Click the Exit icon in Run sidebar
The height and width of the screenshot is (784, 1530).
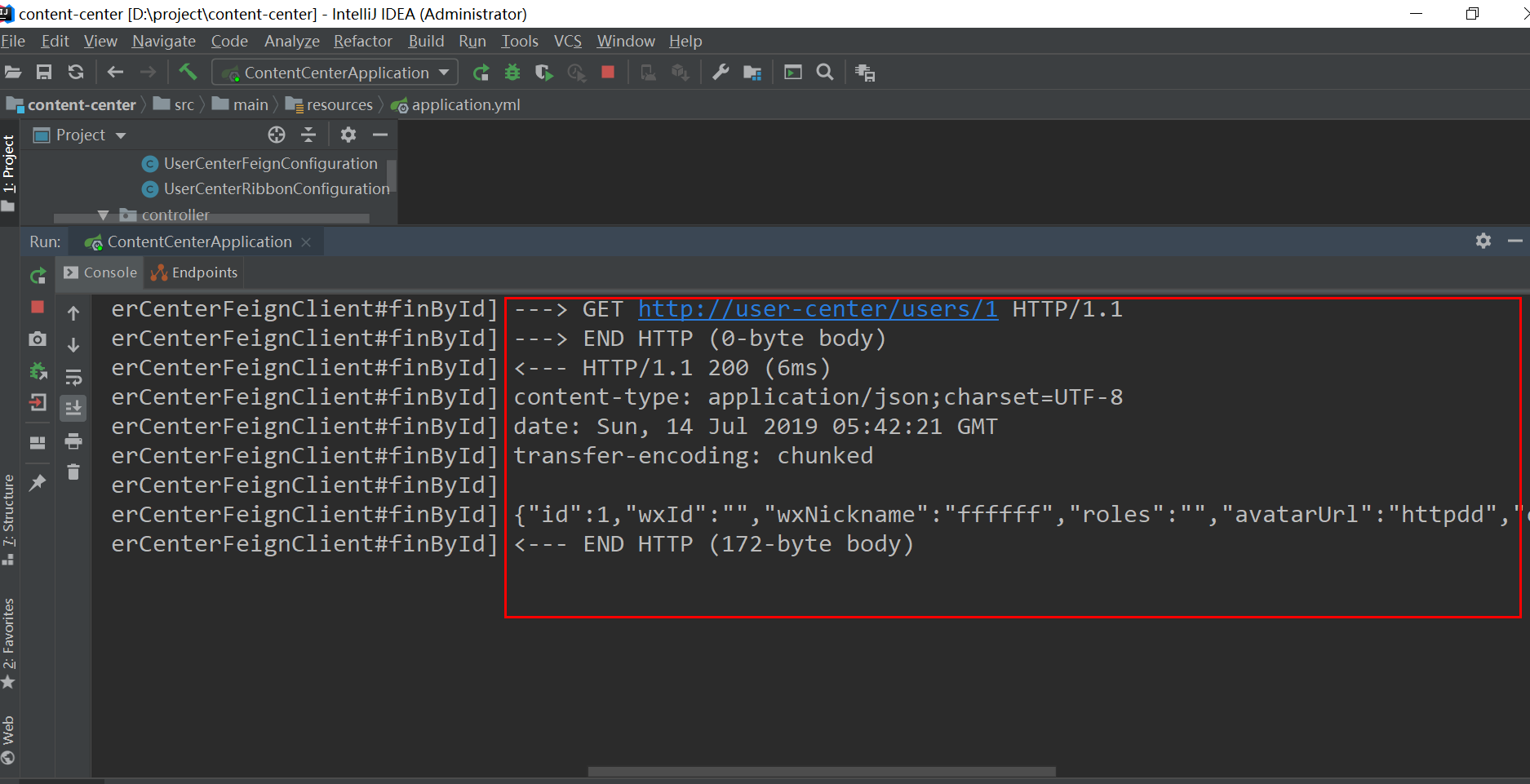pyautogui.click(x=38, y=402)
